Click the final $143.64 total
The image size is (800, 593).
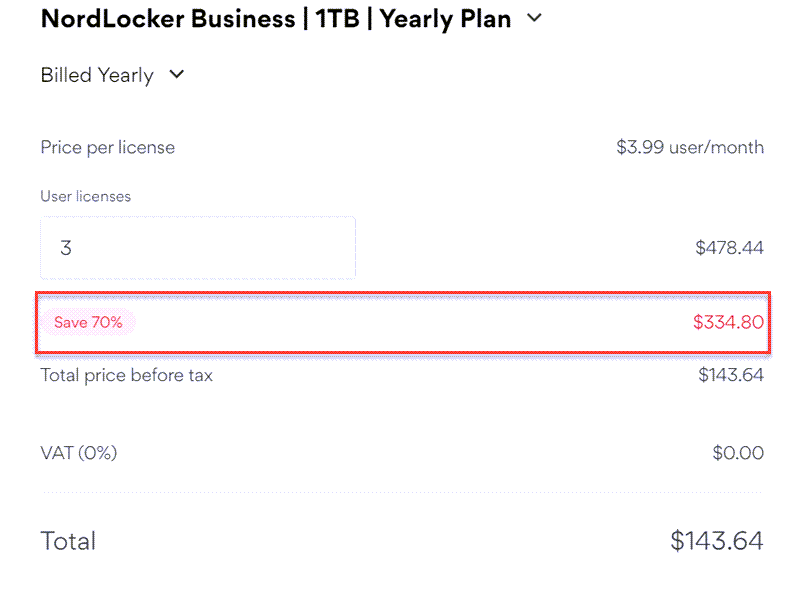pyautogui.click(x=717, y=541)
